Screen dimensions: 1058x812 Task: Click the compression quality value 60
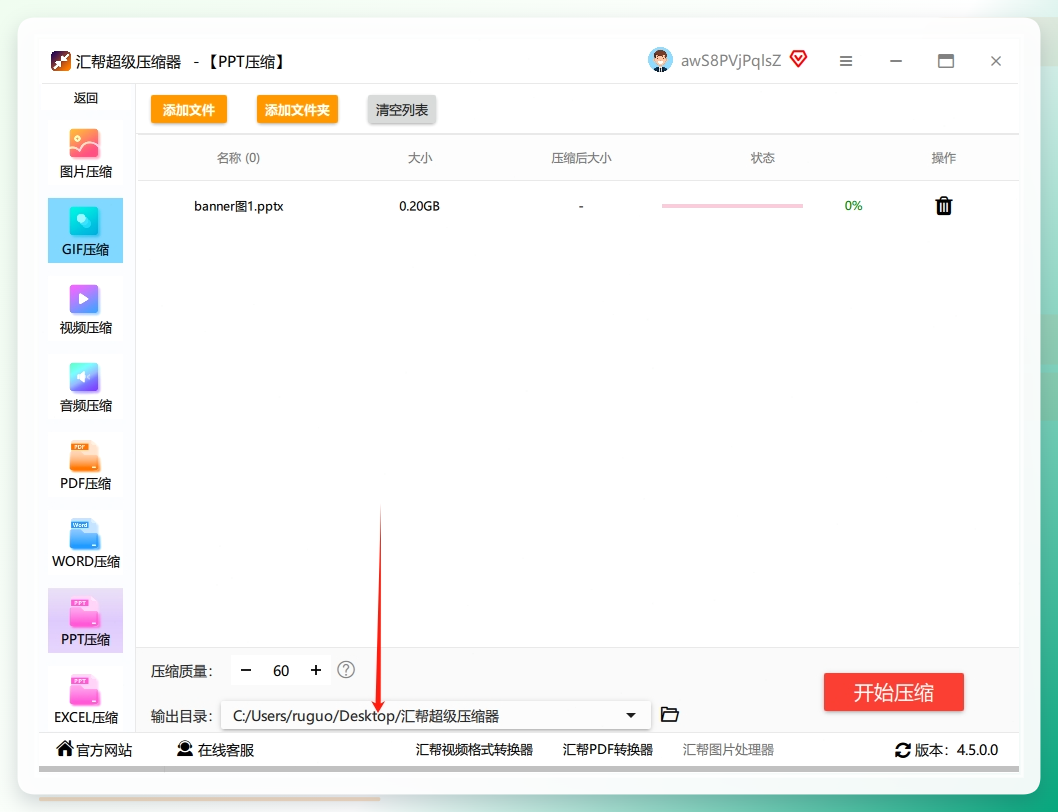281,671
